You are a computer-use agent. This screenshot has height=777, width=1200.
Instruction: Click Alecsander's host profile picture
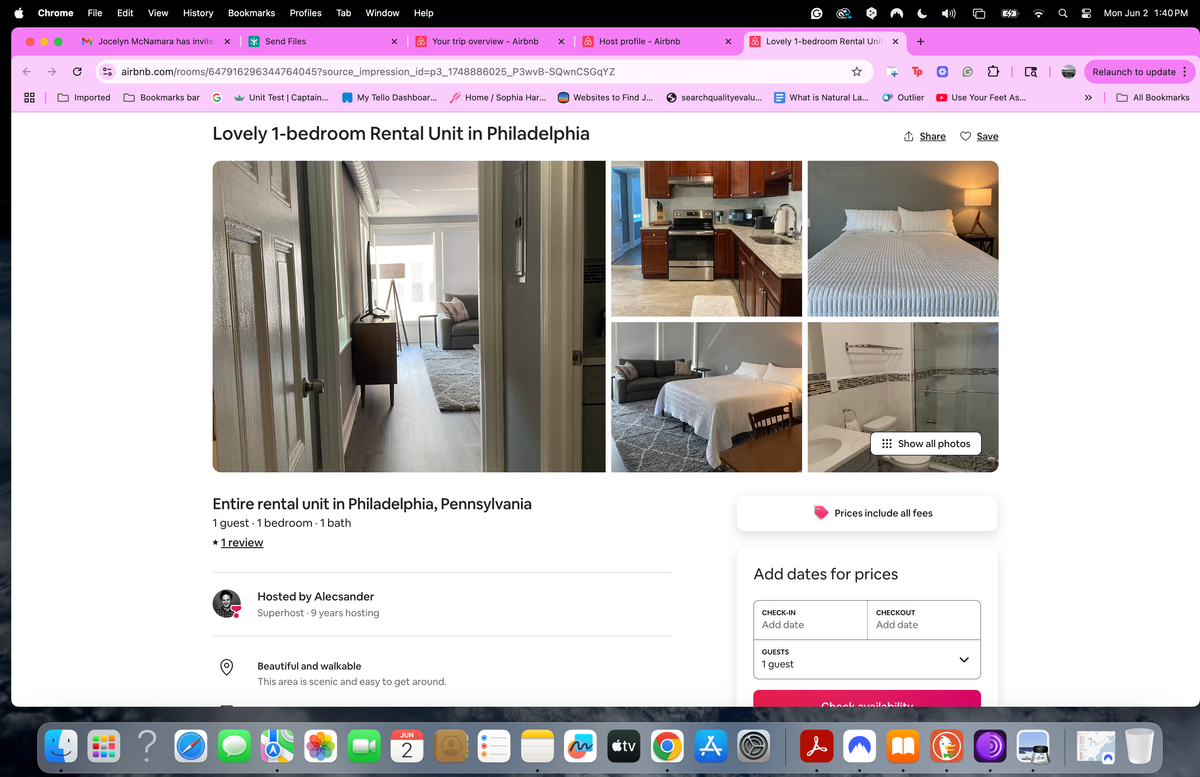(x=227, y=603)
